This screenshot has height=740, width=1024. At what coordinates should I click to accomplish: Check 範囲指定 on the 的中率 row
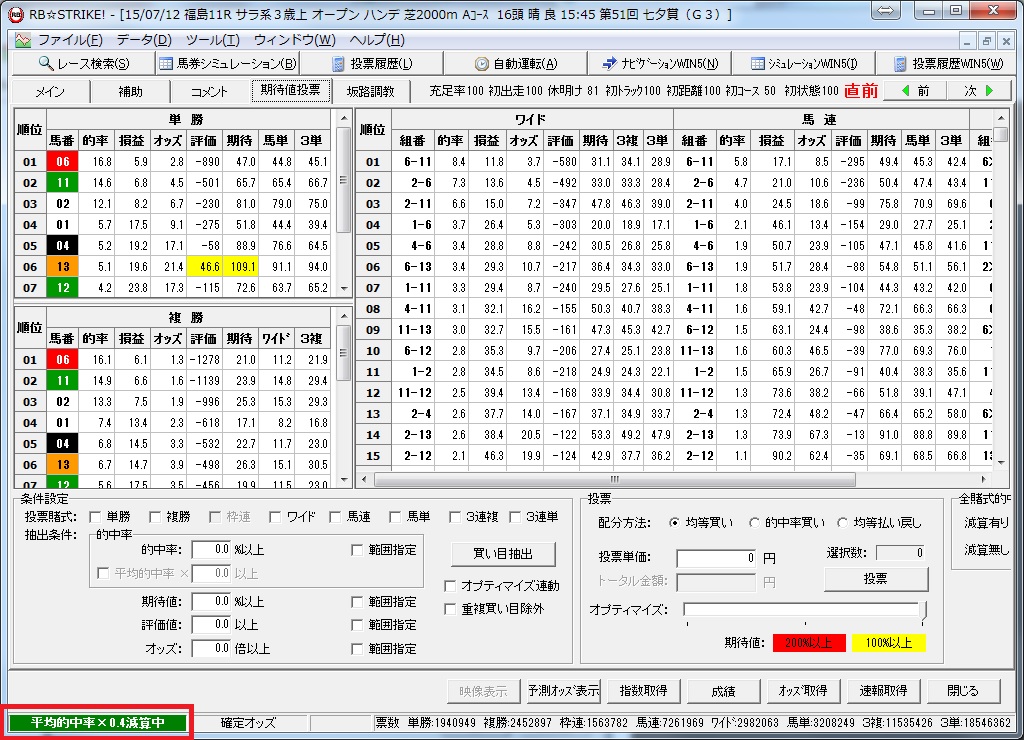coord(357,550)
